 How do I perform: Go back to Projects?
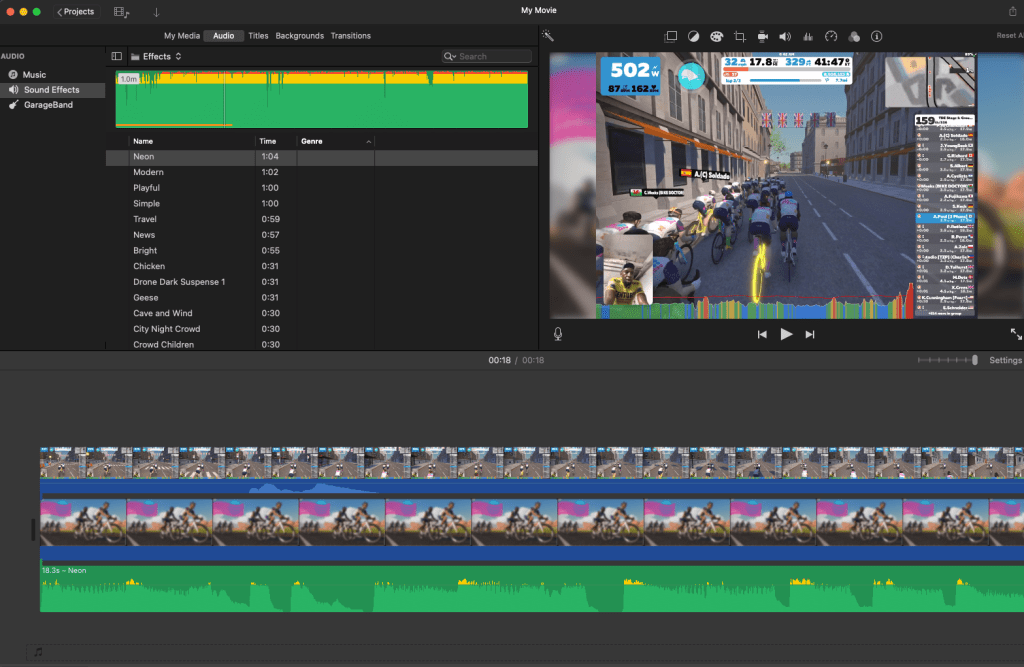point(75,12)
